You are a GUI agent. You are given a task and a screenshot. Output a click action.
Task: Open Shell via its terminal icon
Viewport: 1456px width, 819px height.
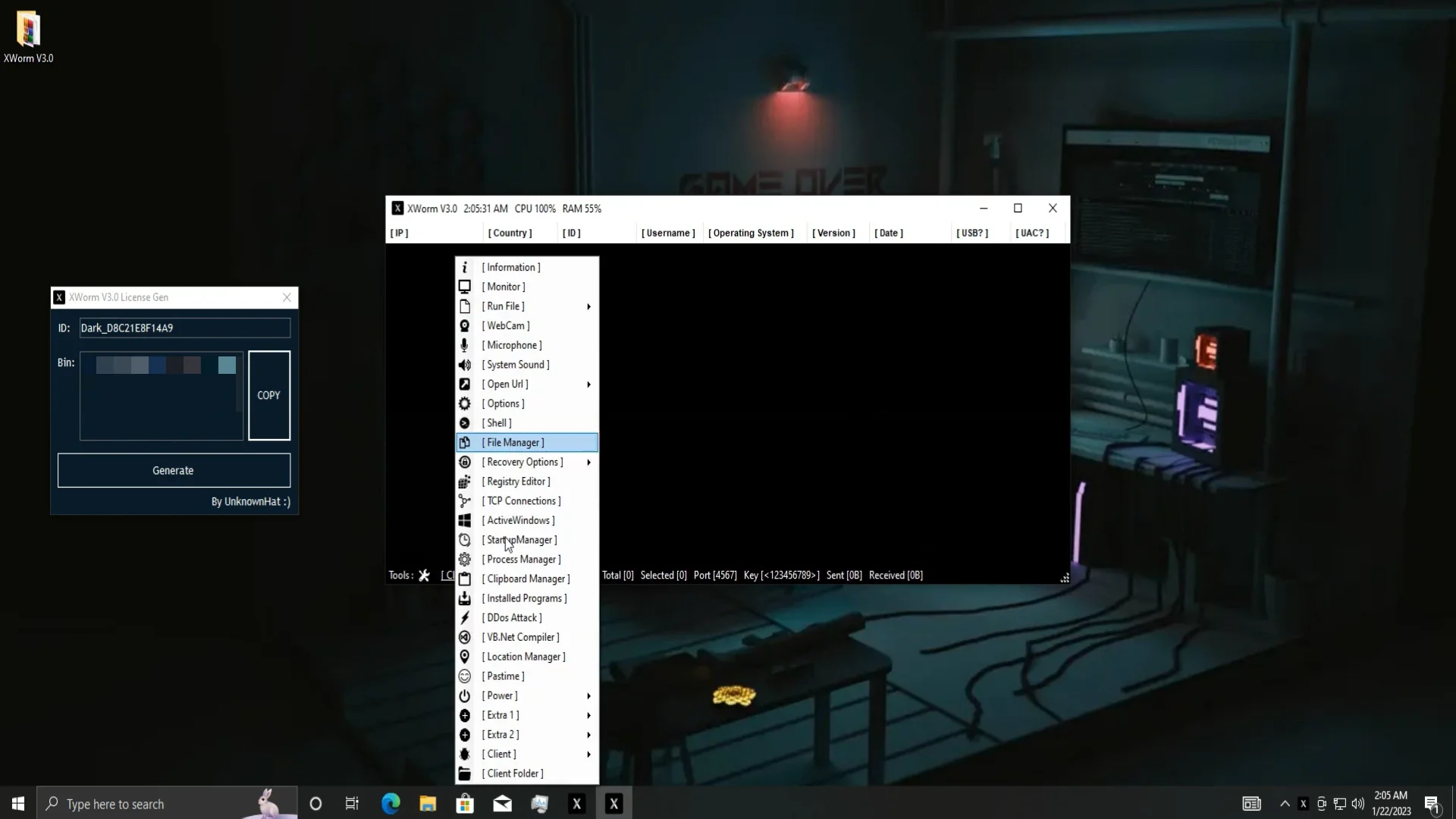465,423
